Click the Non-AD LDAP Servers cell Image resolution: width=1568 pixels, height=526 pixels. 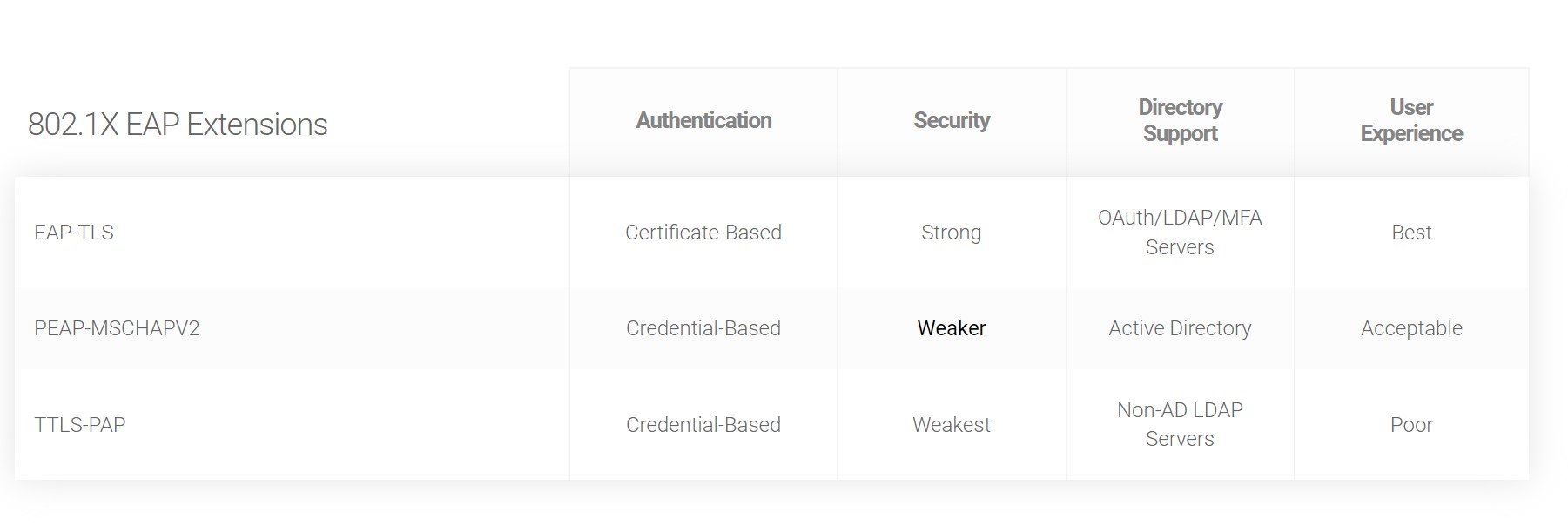pyautogui.click(x=1180, y=424)
